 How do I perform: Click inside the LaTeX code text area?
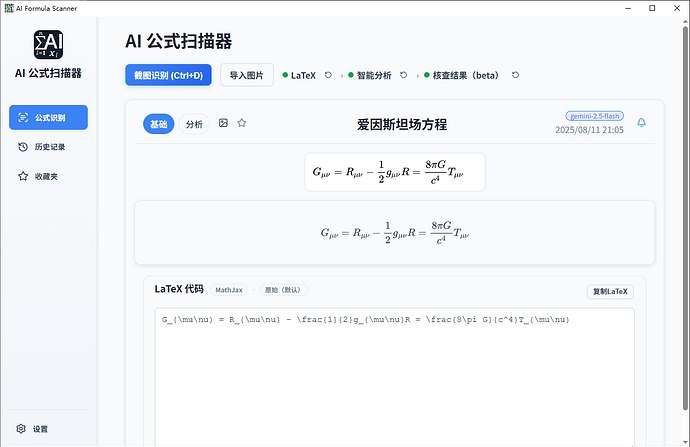394,377
